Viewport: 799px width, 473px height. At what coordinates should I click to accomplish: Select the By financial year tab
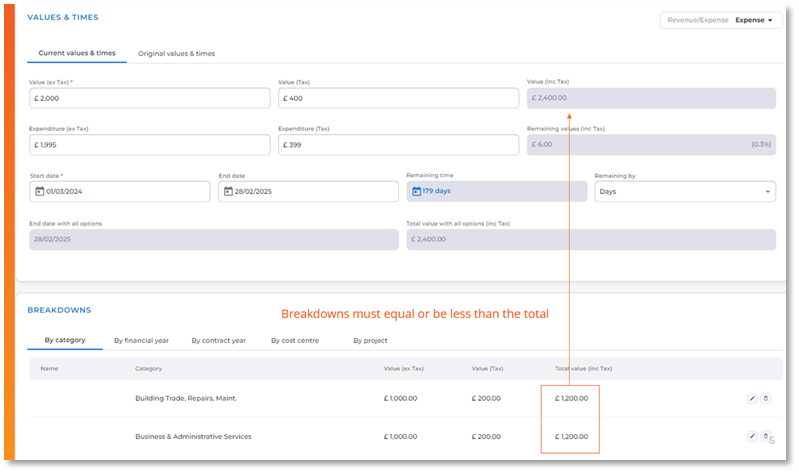point(141,340)
